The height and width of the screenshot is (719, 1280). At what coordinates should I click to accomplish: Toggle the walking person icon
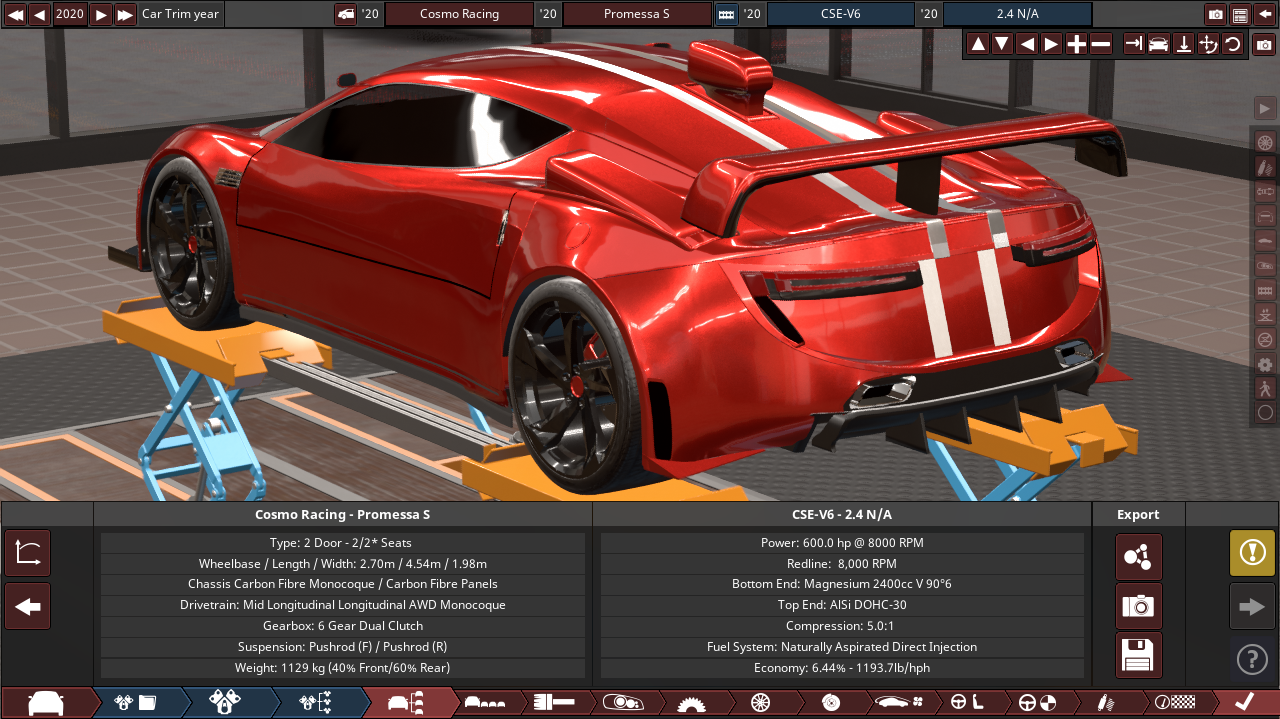coord(1265,388)
